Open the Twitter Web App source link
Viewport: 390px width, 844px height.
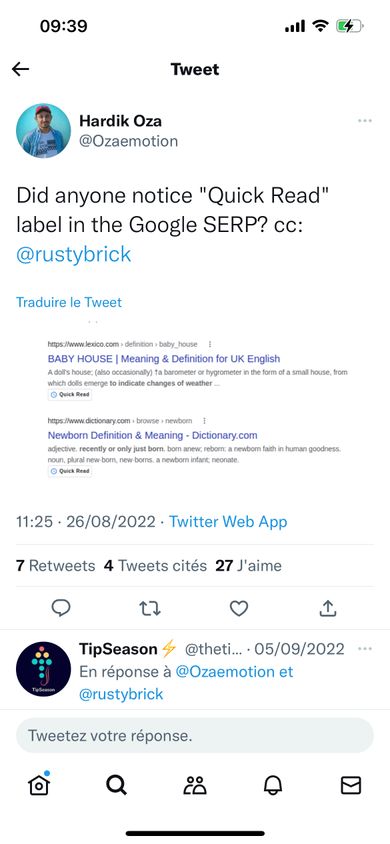[228, 522]
